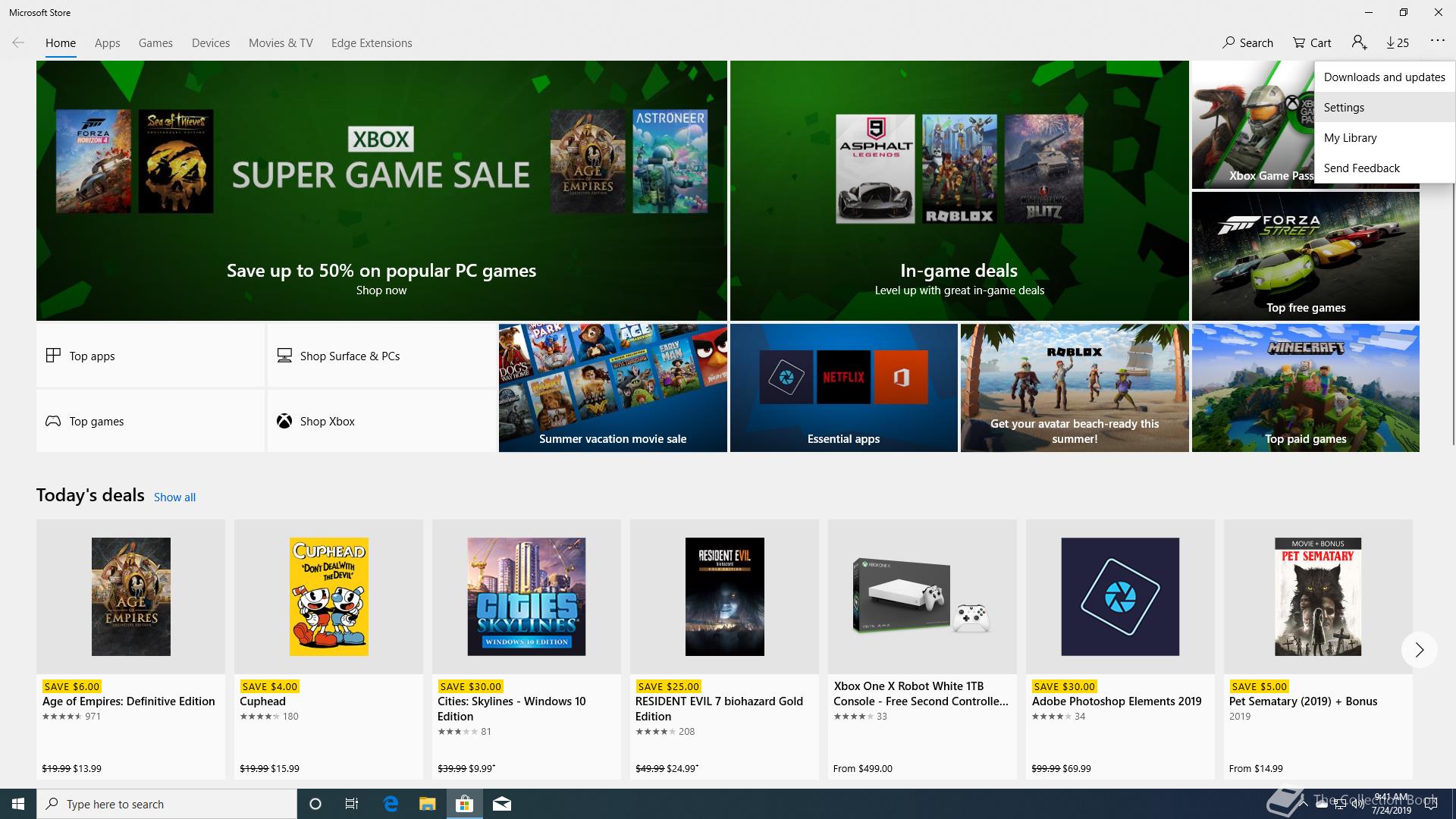Open Task View from the taskbar
Screen dimensions: 1456x819
(352, 804)
